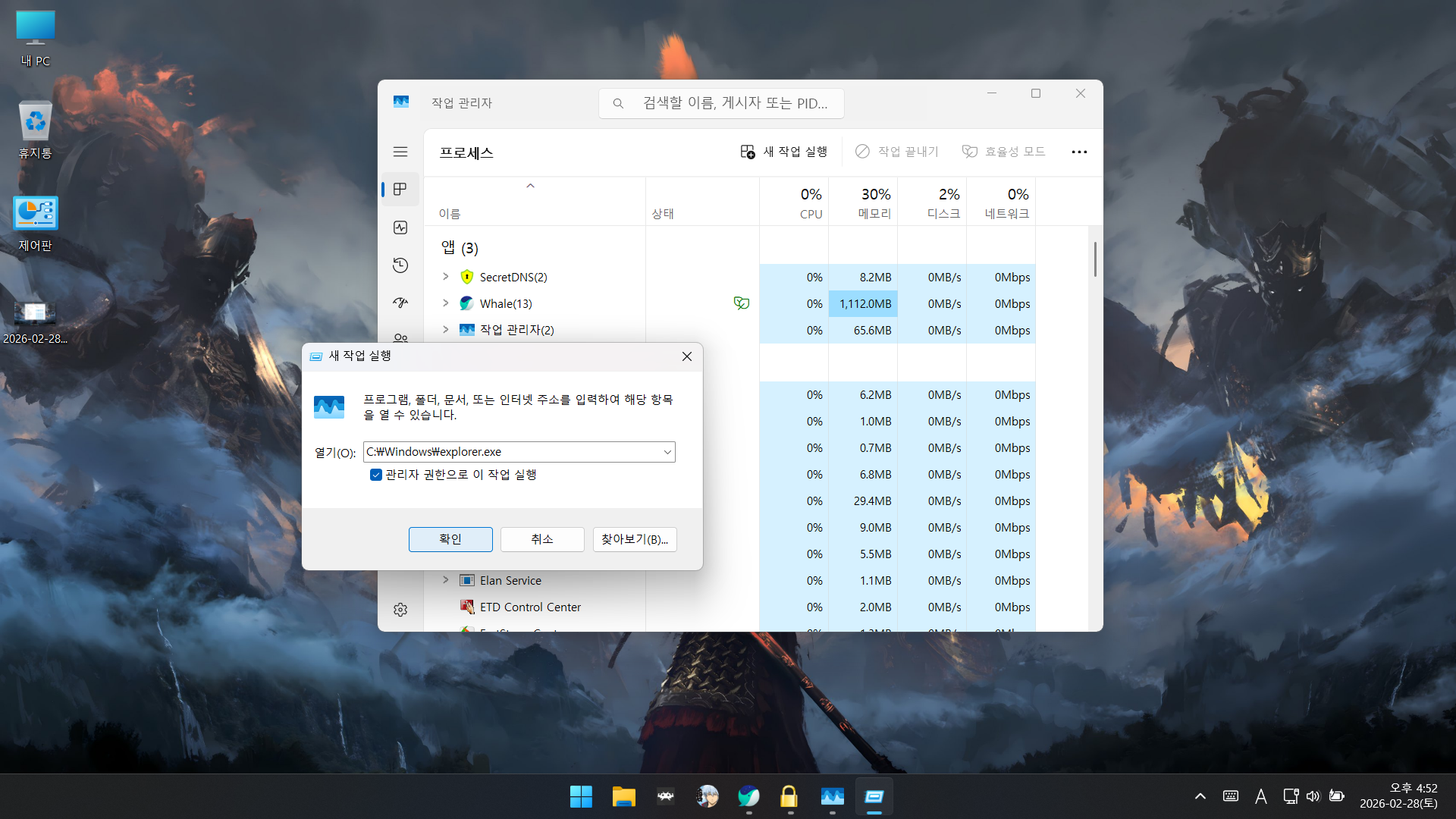Open Task Manager hamburger navigation menu
1456x819 pixels.
(400, 152)
